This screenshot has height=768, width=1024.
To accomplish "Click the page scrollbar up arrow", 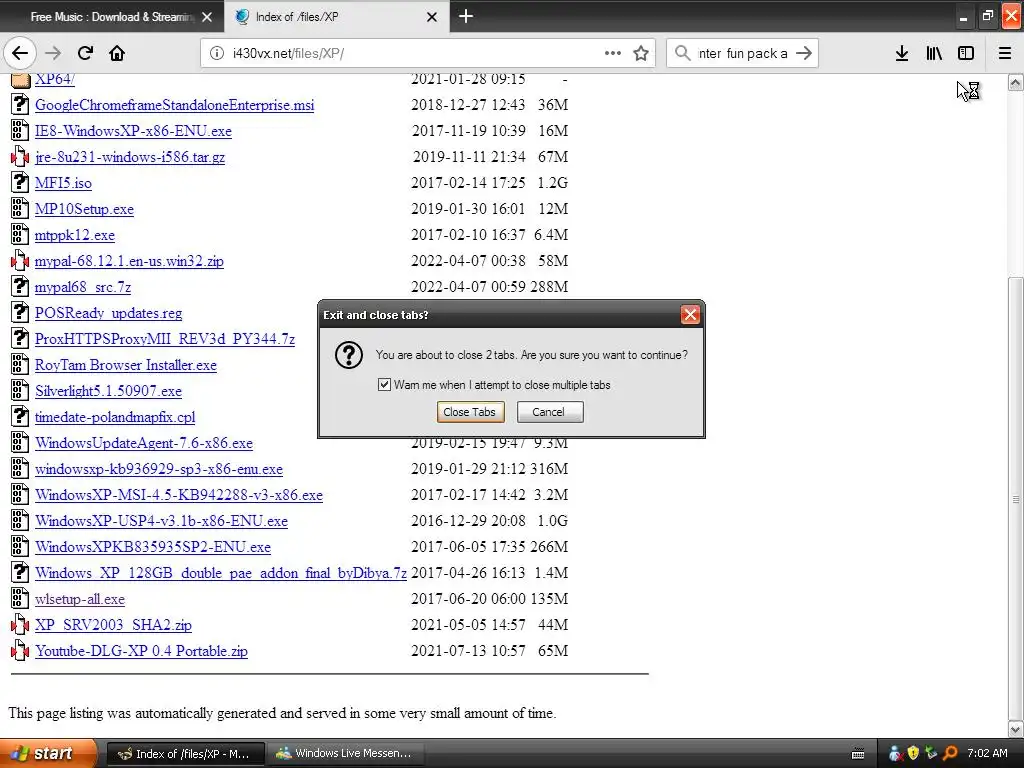I will (x=1016, y=82).
